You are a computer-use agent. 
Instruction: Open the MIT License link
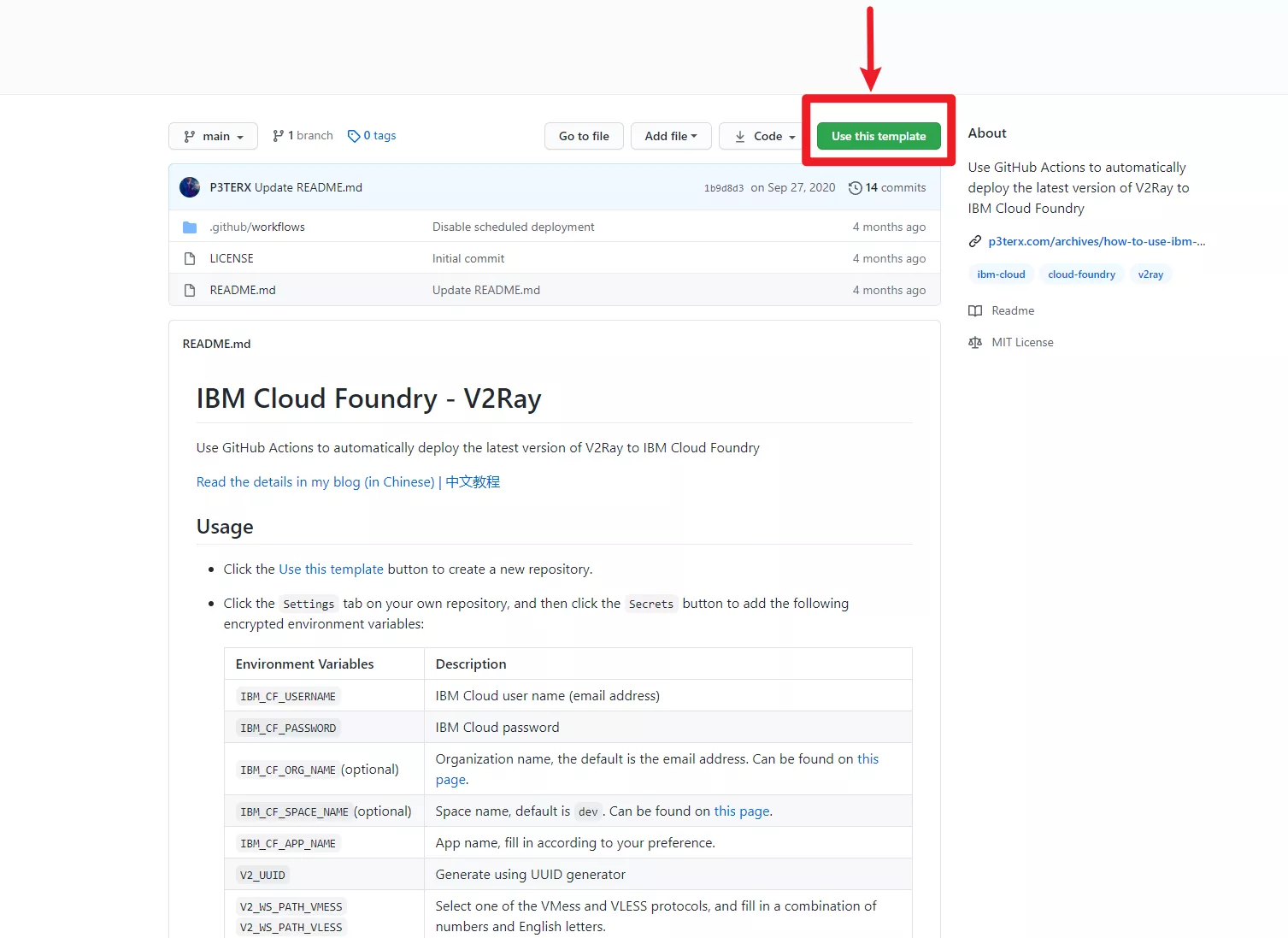click(x=1022, y=342)
